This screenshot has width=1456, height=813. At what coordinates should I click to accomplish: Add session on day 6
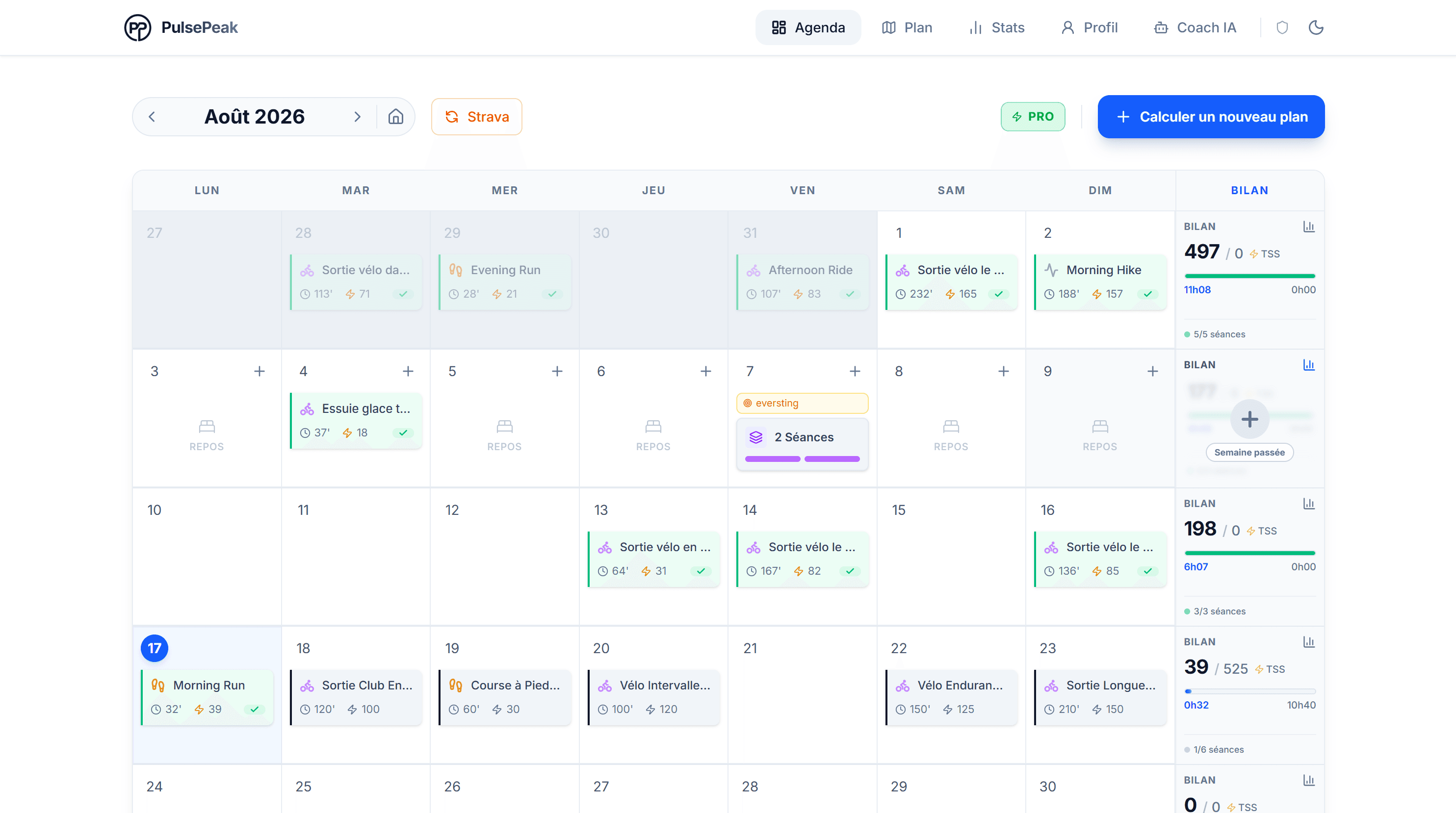pos(705,371)
